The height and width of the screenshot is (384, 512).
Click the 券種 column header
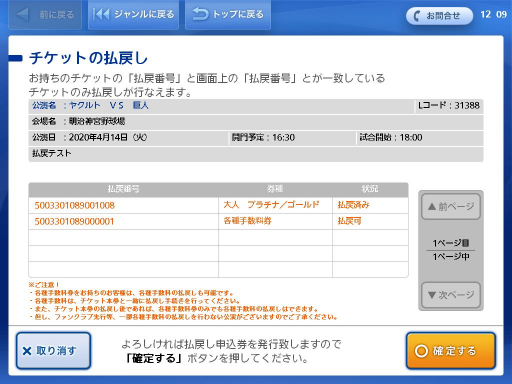point(275,189)
